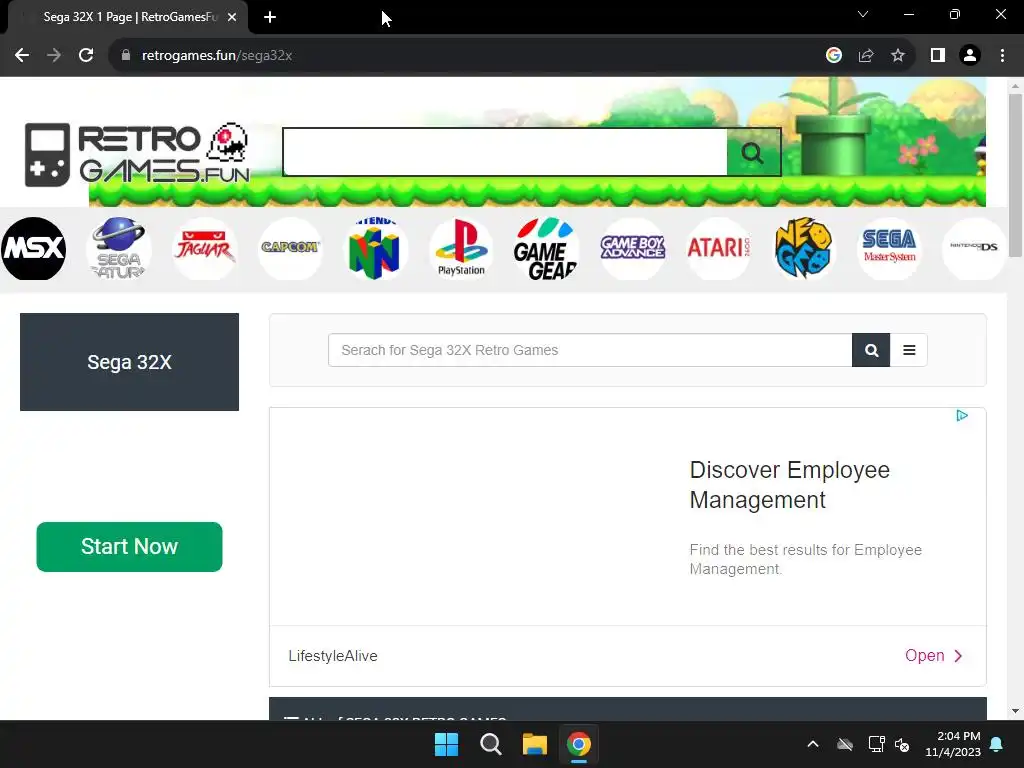Viewport: 1024px width, 768px height.
Task: Click the scrollbar down arrow
Action: click(x=1015, y=711)
